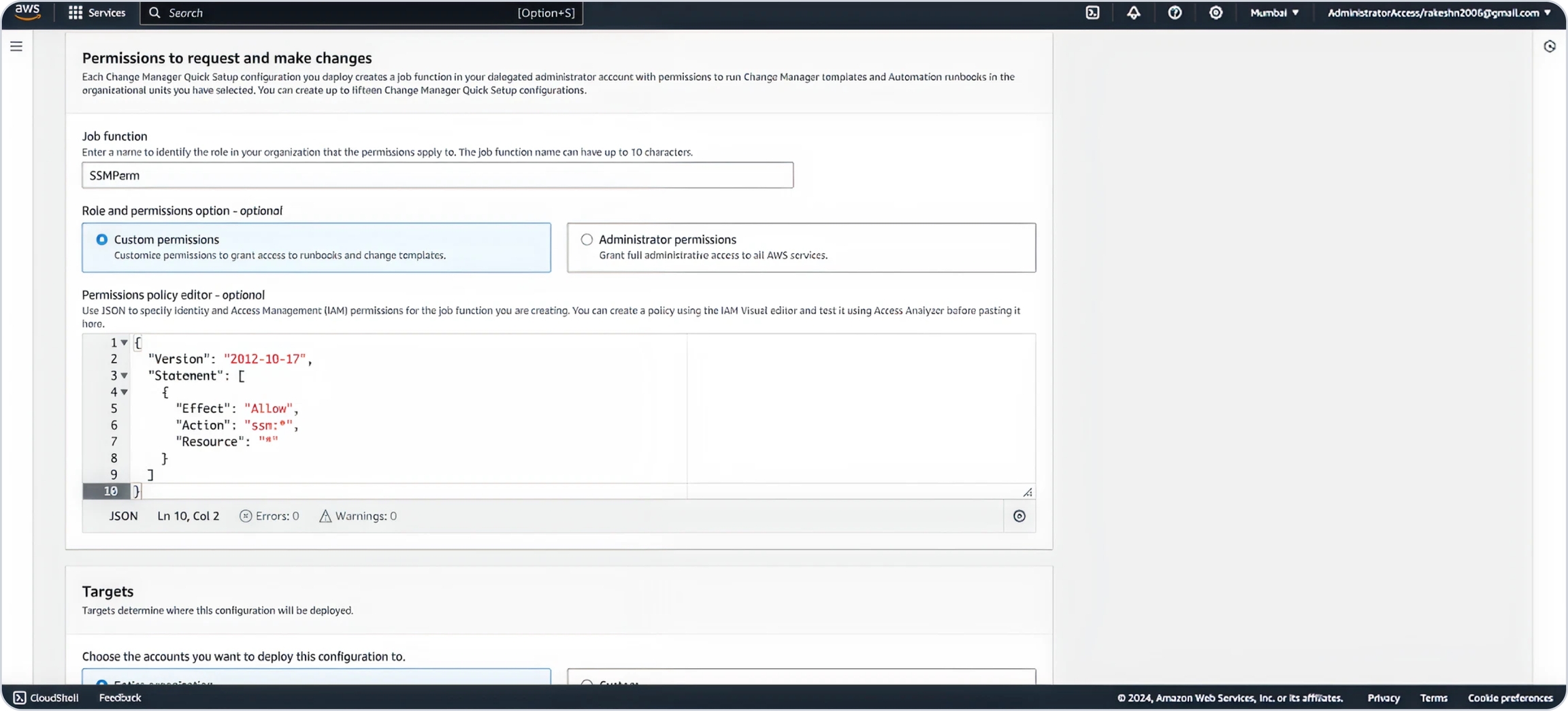Open the help question mark icon
The height and width of the screenshot is (711, 1568).
pos(1175,13)
